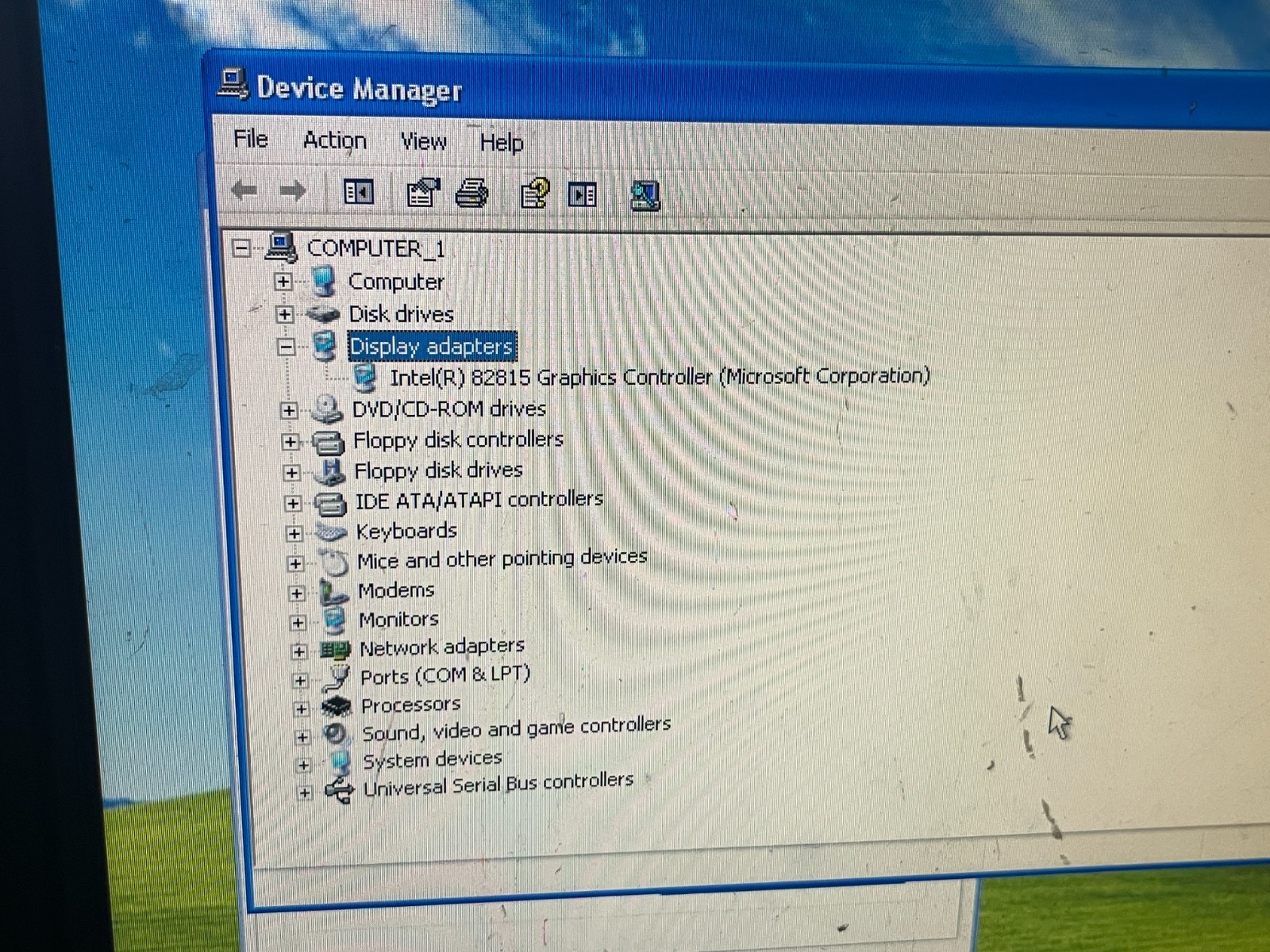Collapse the Display adapters category
This screenshot has width=1270, height=952.
click(287, 346)
